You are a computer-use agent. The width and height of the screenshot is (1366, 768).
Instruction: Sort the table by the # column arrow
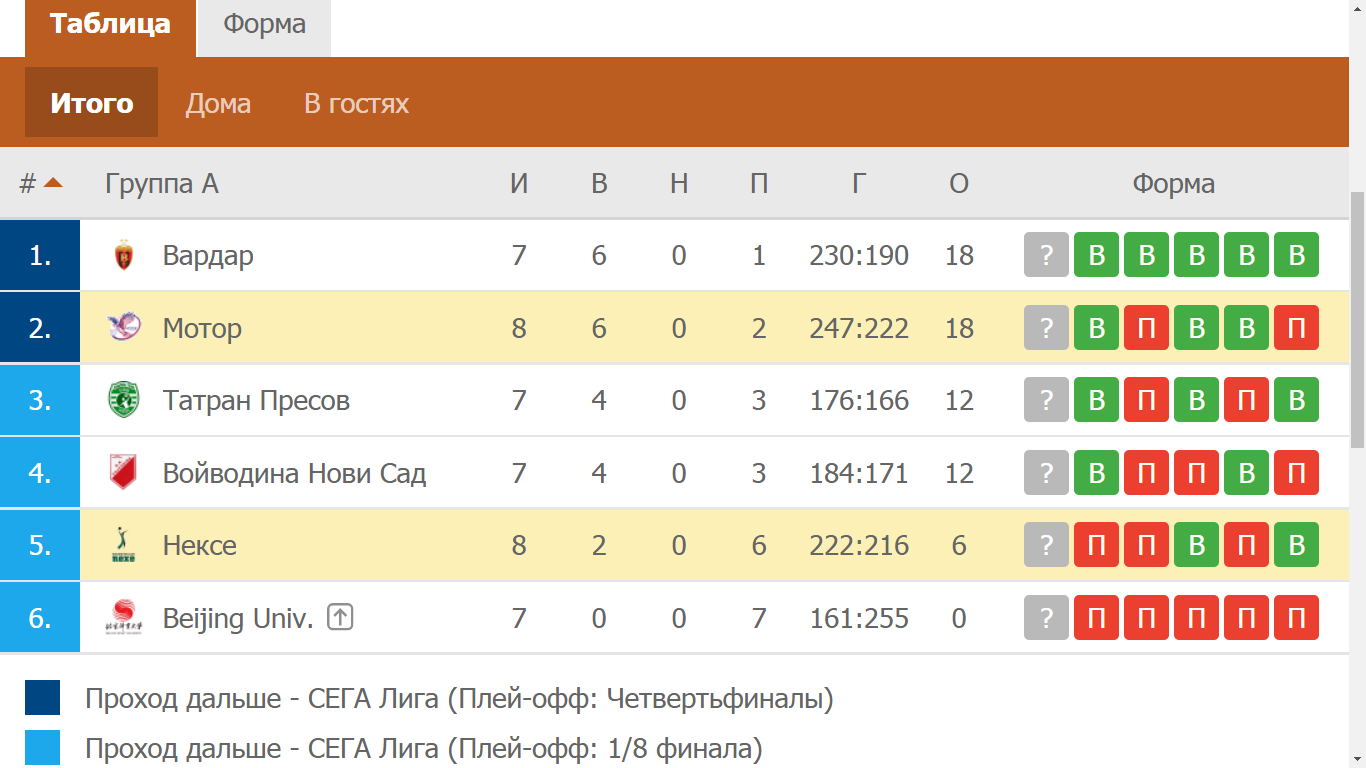point(53,183)
